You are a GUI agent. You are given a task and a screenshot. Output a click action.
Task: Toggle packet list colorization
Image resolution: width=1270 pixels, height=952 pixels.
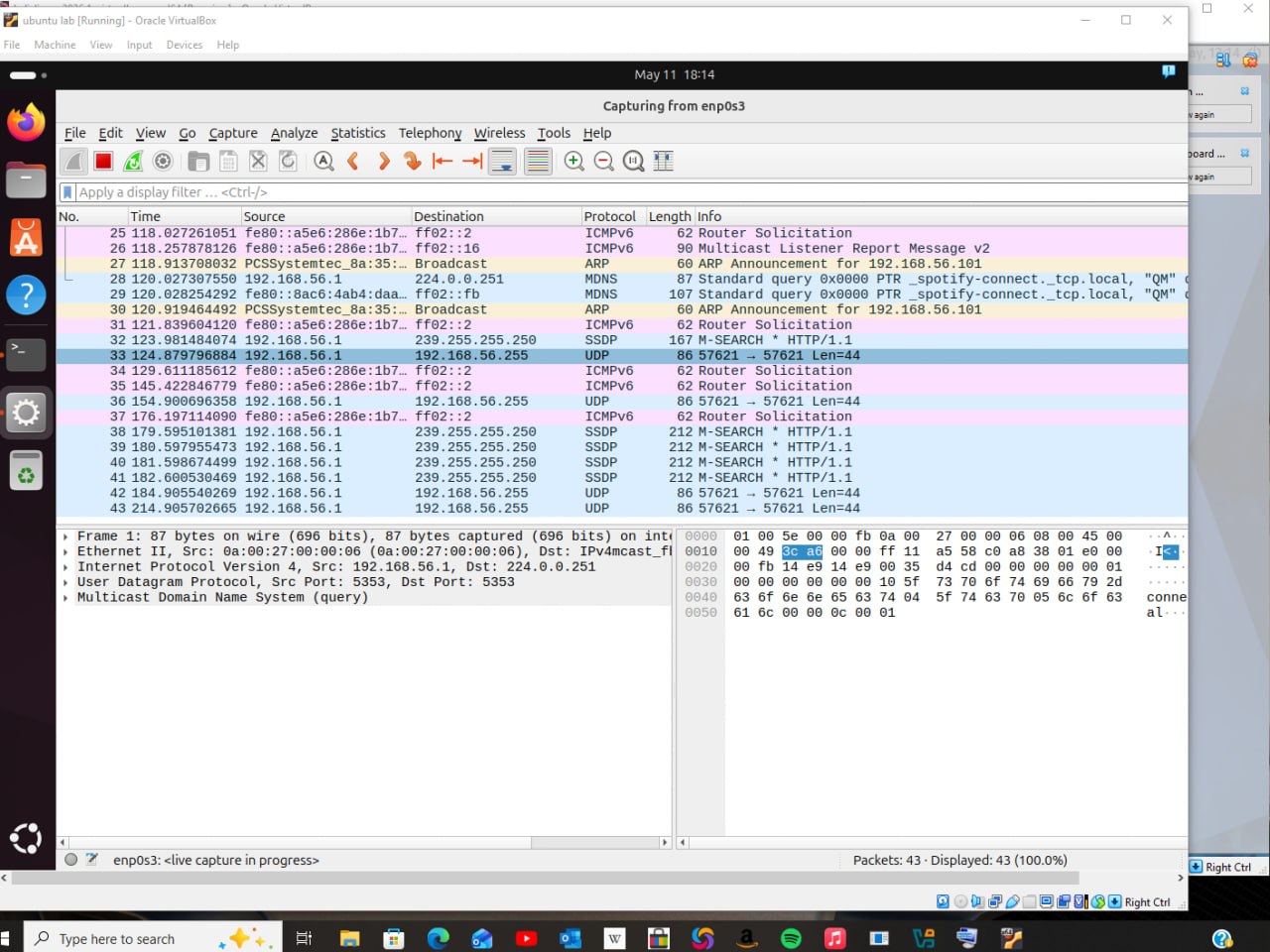tap(538, 161)
